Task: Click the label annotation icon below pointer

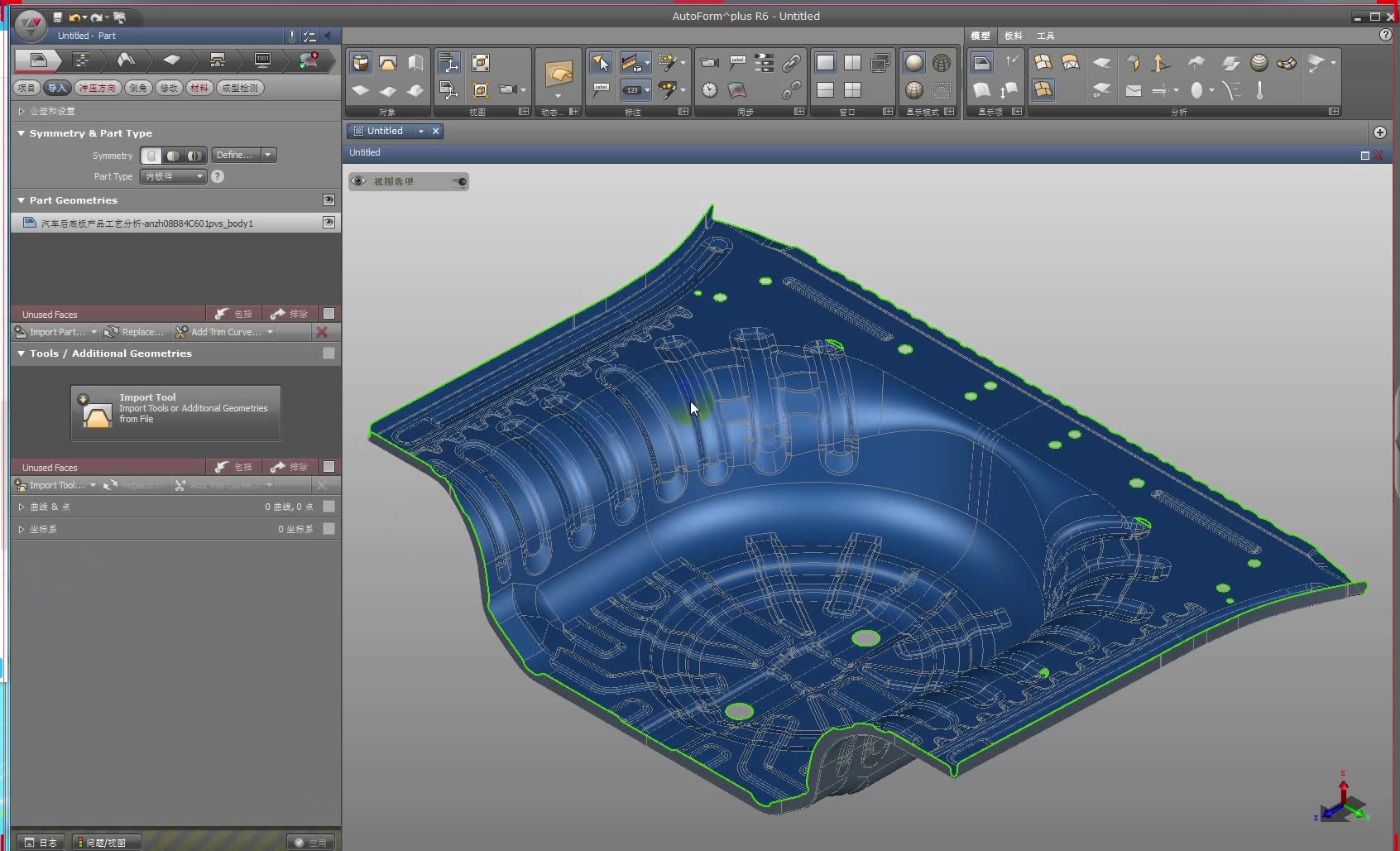Action: [x=601, y=89]
